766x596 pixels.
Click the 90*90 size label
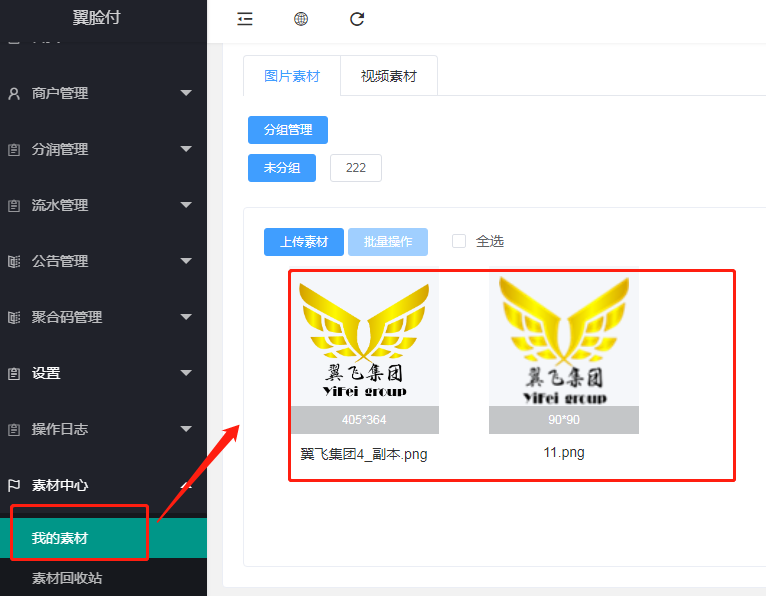point(564,420)
